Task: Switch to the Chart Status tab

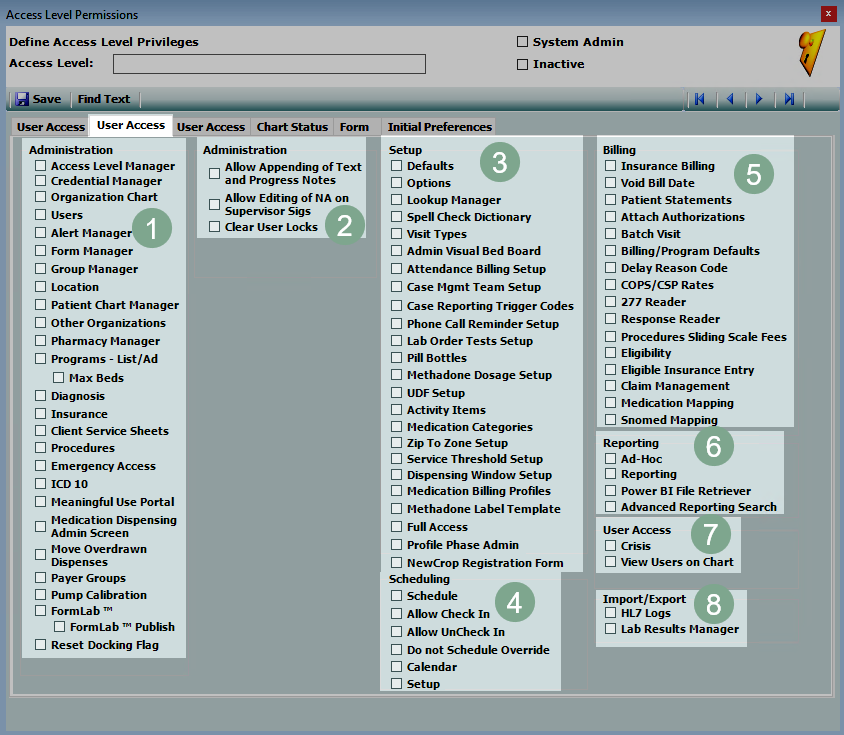Action: [x=292, y=127]
